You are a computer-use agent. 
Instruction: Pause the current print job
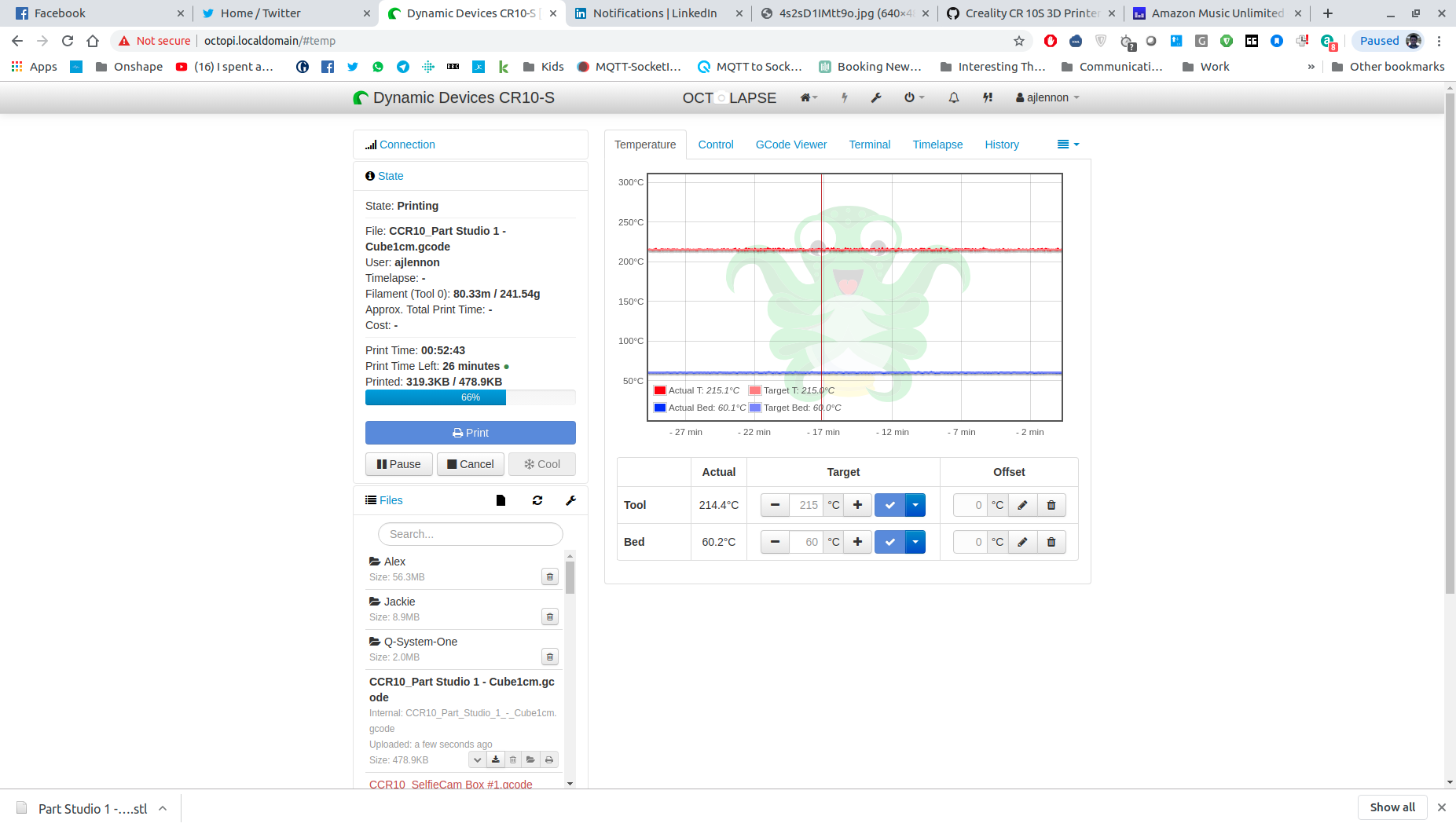(x=399, y=464)
